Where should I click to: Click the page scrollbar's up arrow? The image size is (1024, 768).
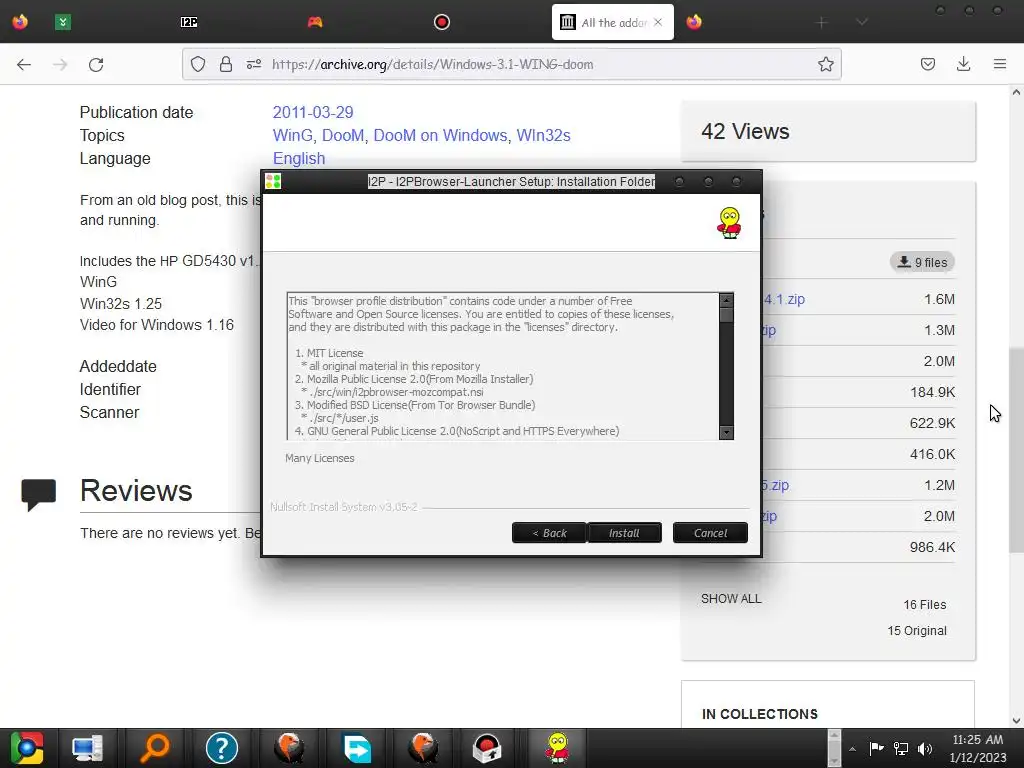1016,92
